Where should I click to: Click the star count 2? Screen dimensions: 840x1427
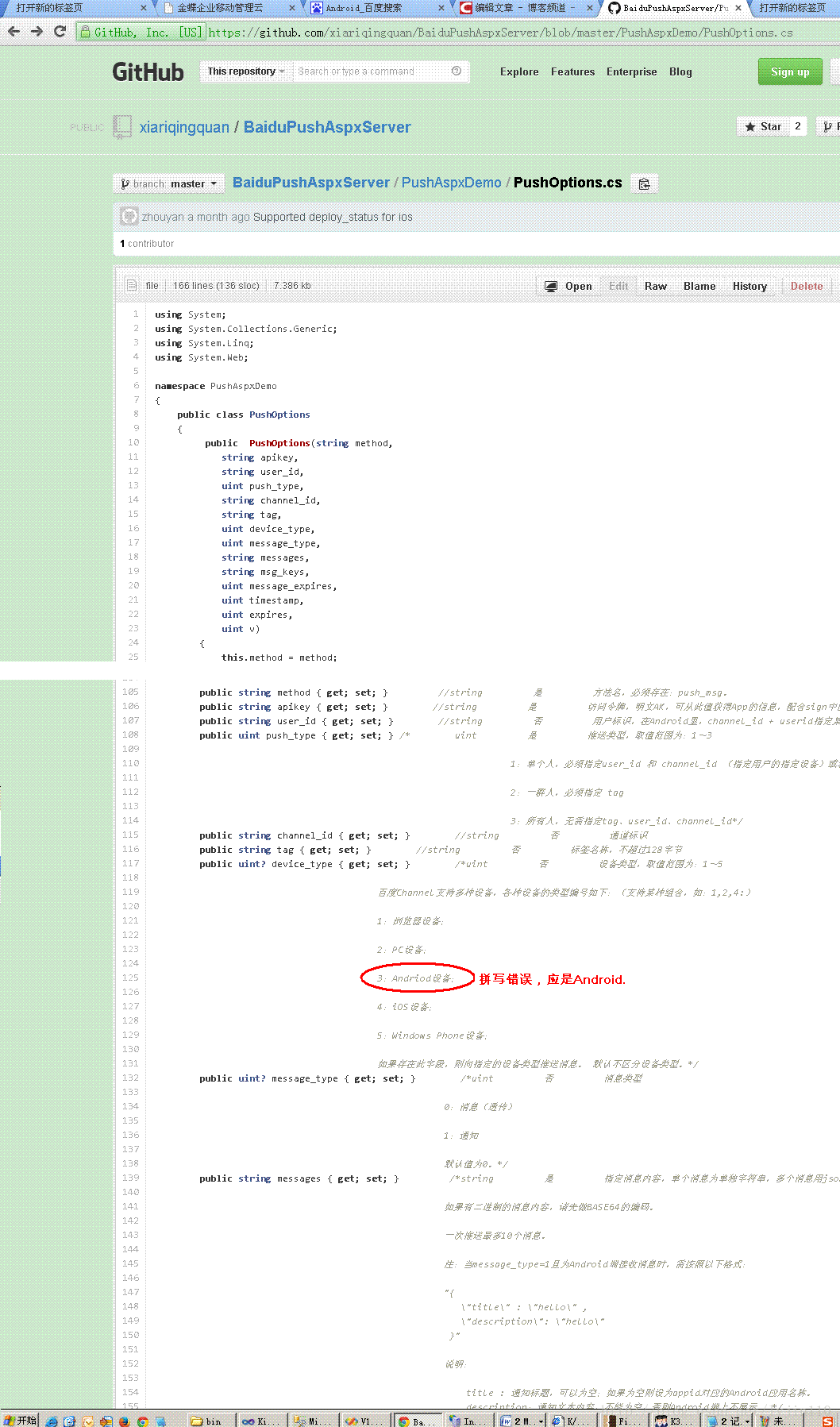point(798,126)
